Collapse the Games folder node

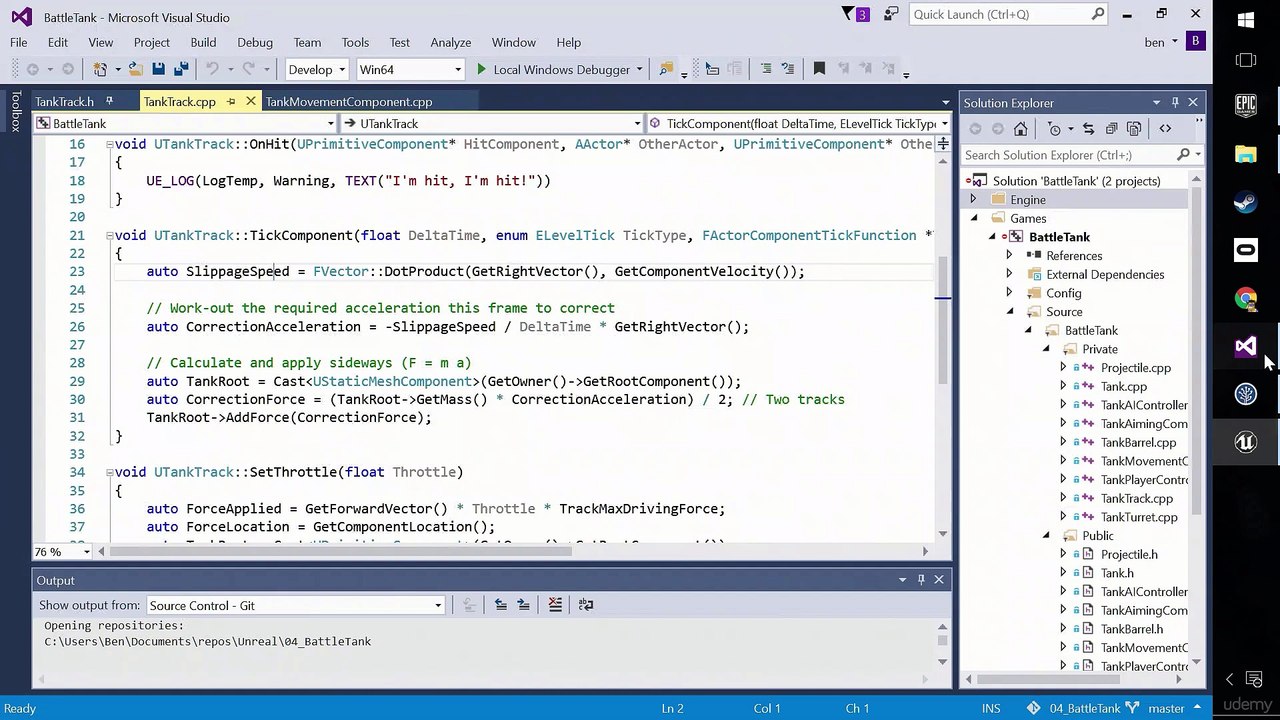coord(973,218)
